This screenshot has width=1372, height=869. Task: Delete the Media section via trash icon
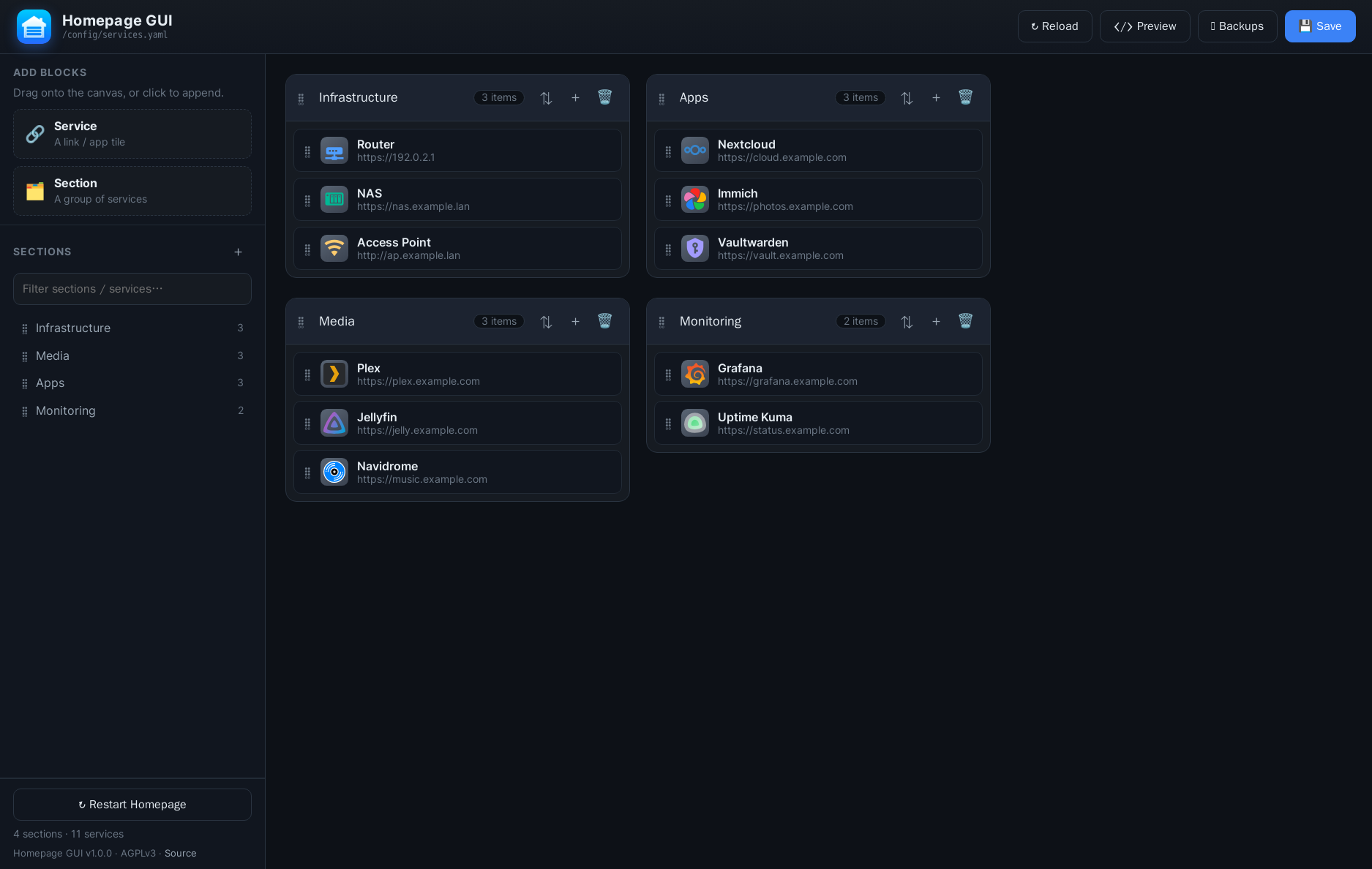(x=604, y=321)
